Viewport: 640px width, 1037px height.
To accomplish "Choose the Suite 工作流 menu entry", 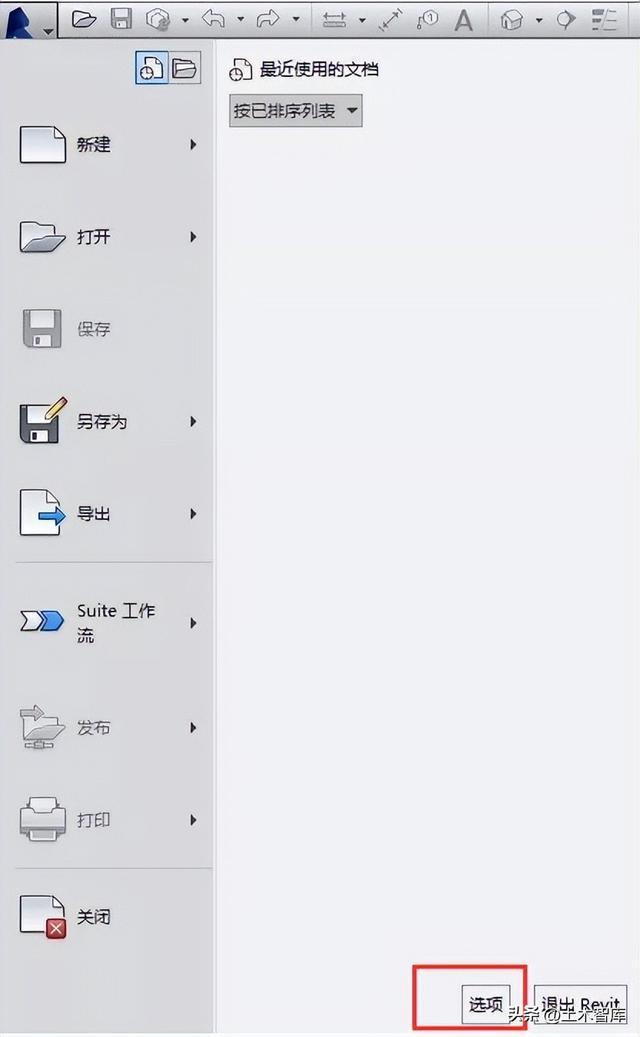I will (109, 622).
